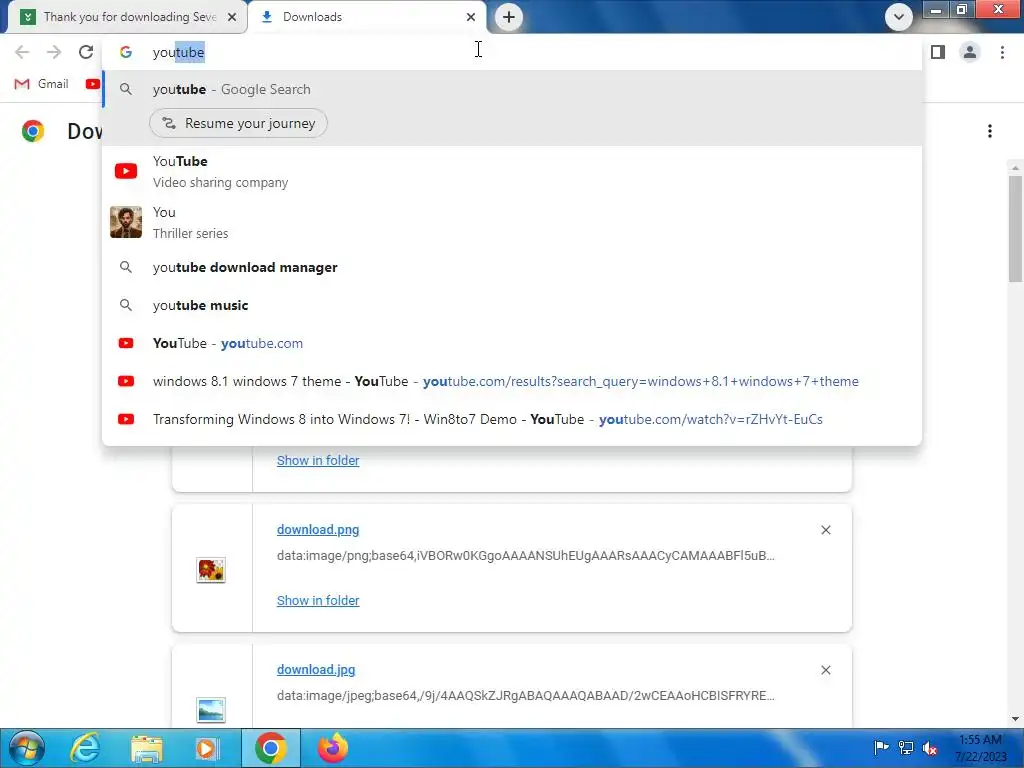This screenshot has width=1024, height=768.
Task: Click the muted volume tray icon
Action: tap(930, 748)
